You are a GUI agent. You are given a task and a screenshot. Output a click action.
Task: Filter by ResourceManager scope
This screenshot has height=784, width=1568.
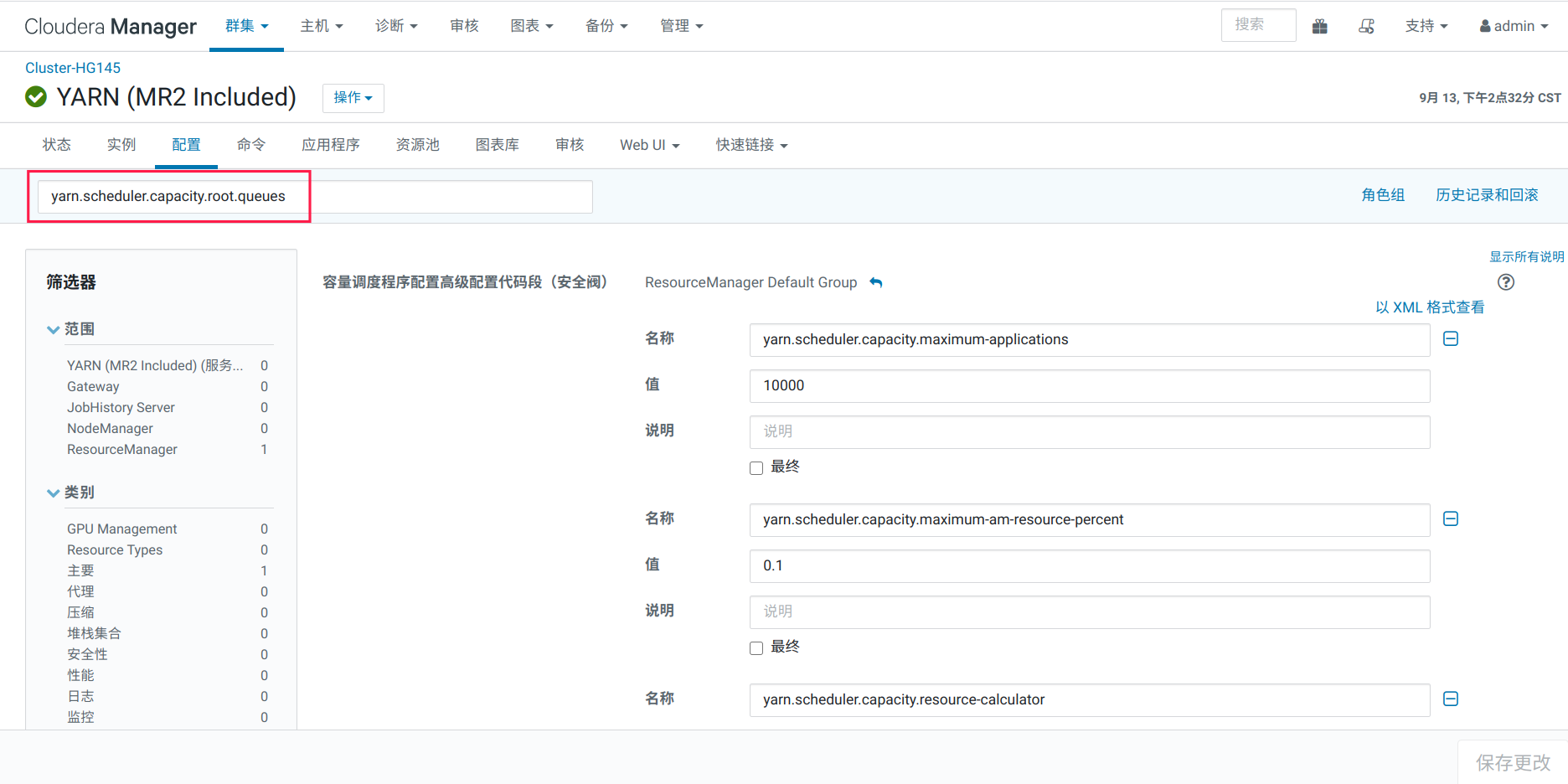122,450
